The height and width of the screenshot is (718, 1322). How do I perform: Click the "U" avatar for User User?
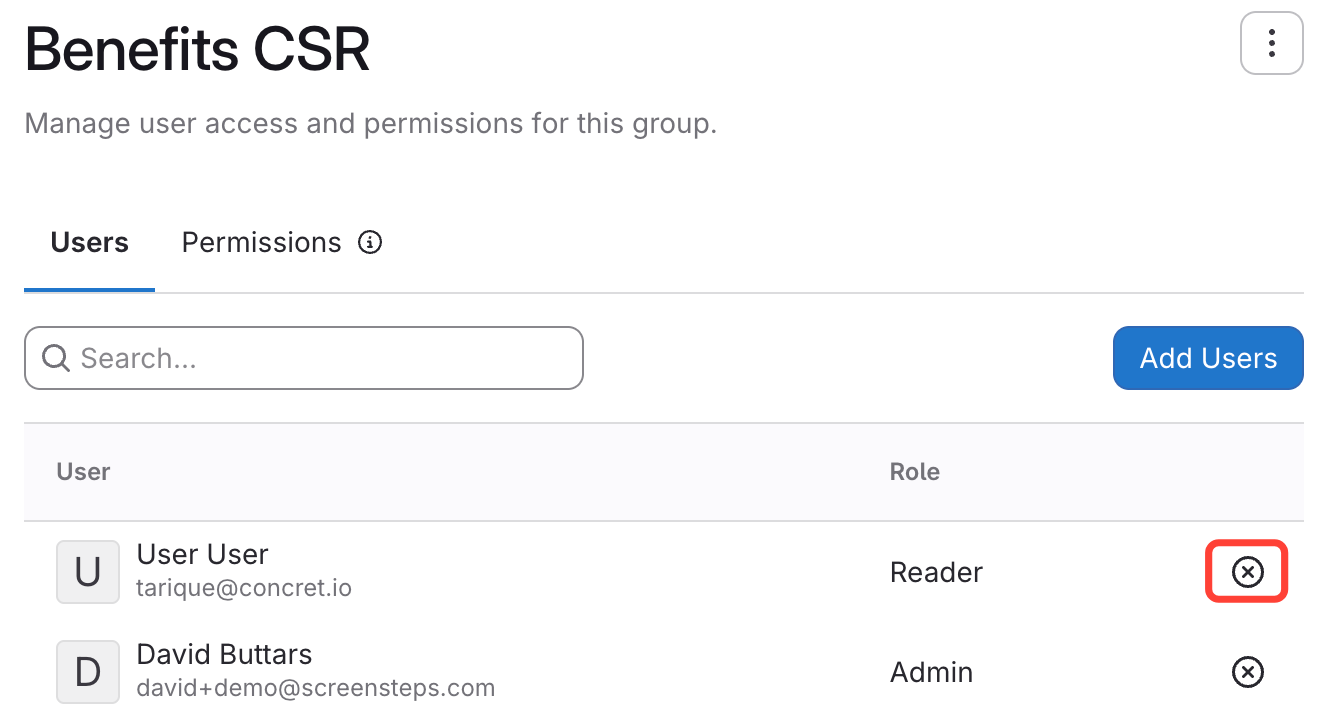click(x=88, y=572)
